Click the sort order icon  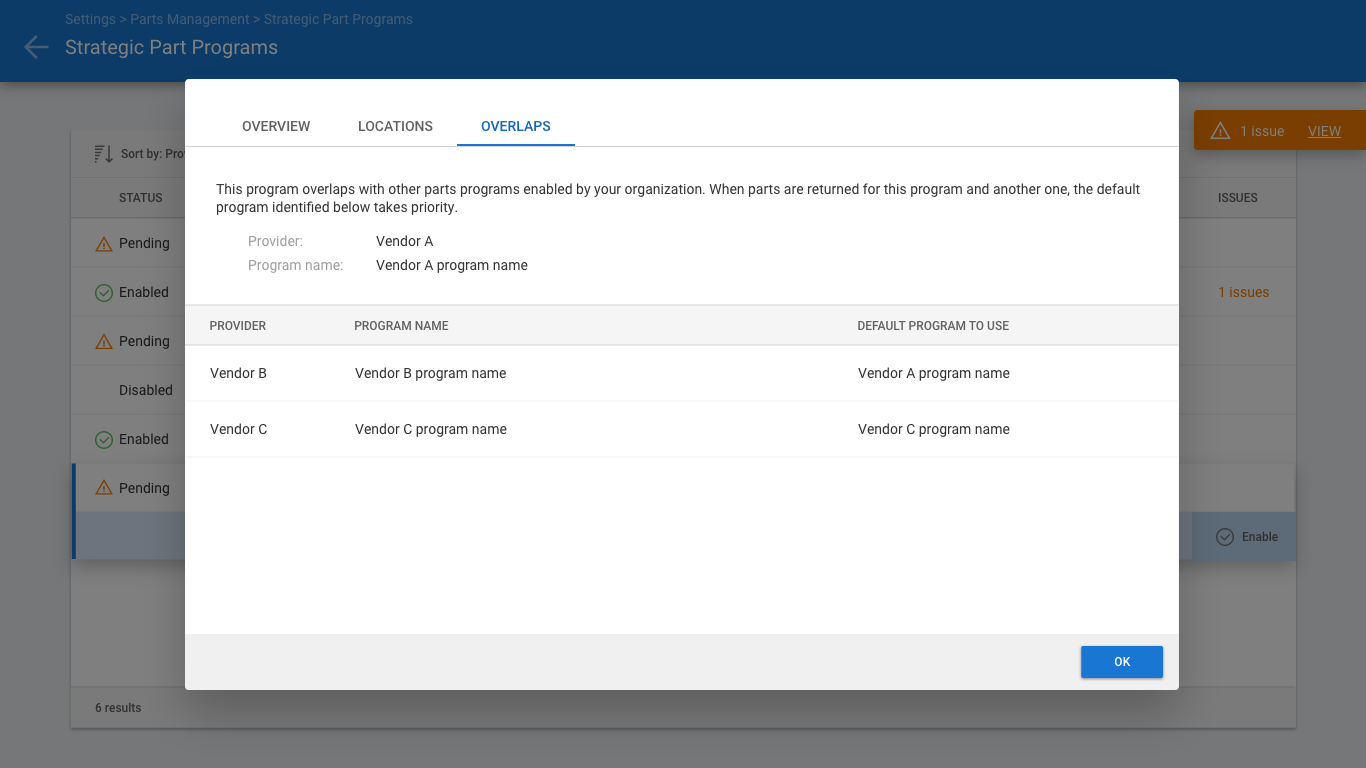click(x=103, y=154)
